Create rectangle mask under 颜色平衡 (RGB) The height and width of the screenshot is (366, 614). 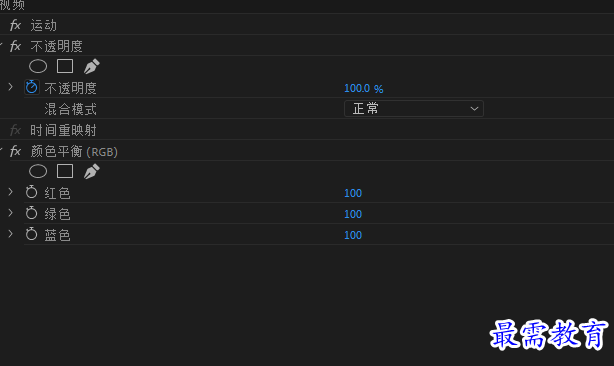[x=65, y=171]
